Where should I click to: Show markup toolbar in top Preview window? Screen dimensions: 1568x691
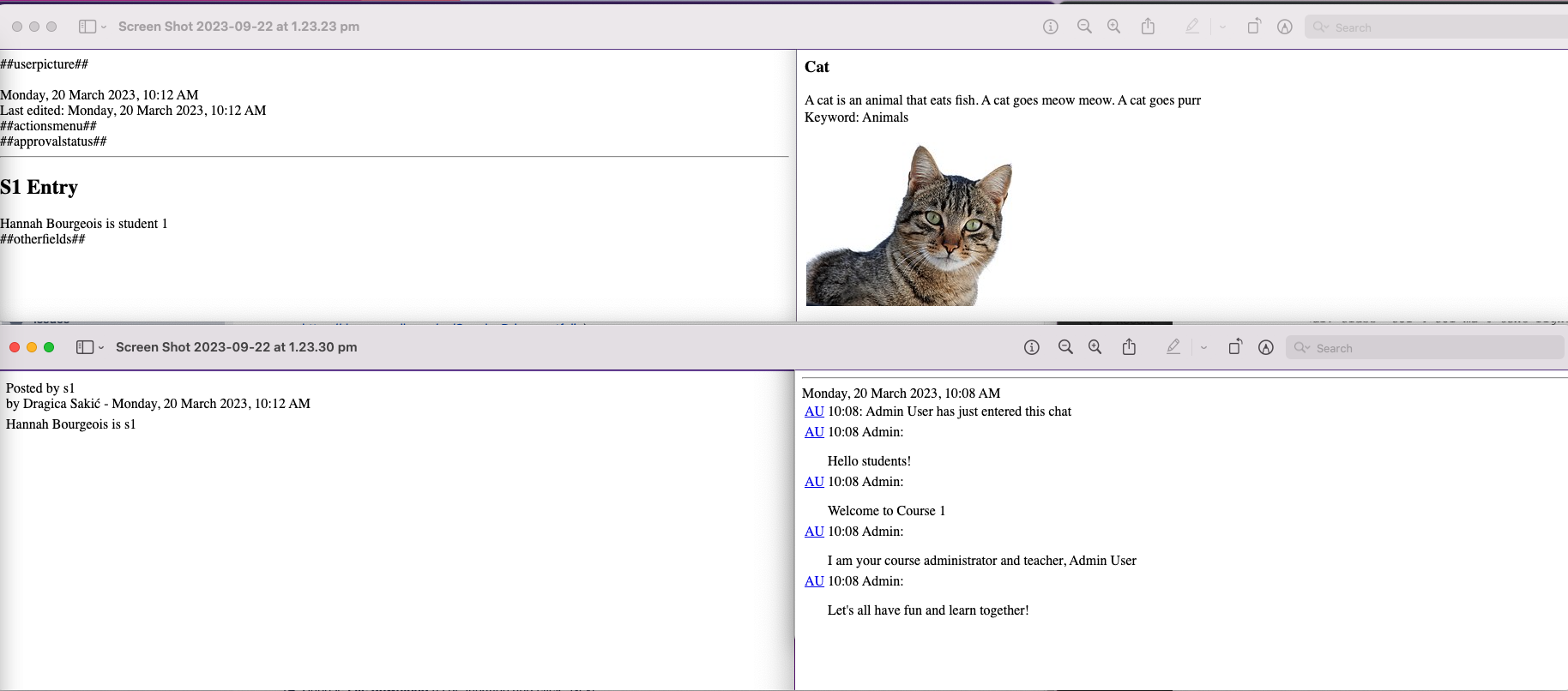[x=1284, y=27]
